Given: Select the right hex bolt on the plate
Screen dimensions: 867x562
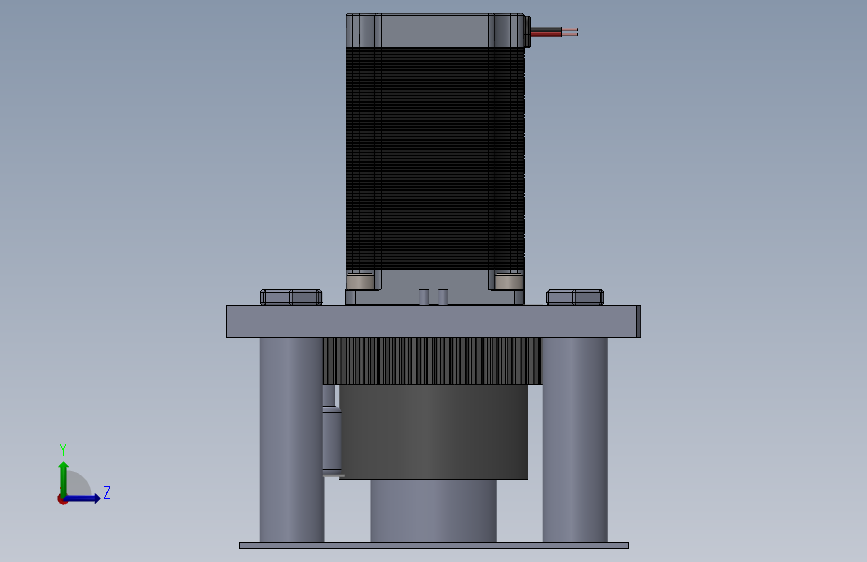Looking at the screenshot, I should [x=575, y=297].
